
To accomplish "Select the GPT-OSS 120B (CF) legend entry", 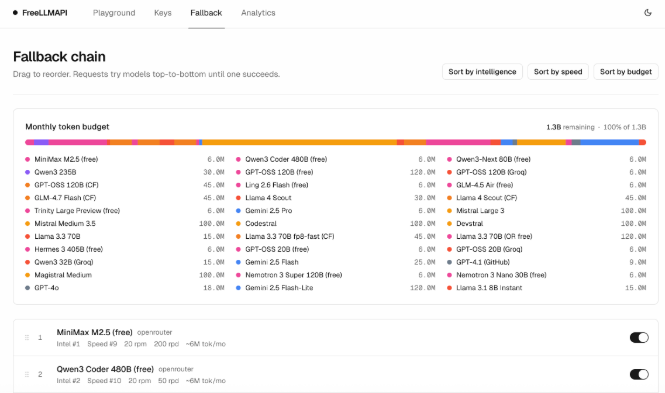I will [x=125, y=185].
